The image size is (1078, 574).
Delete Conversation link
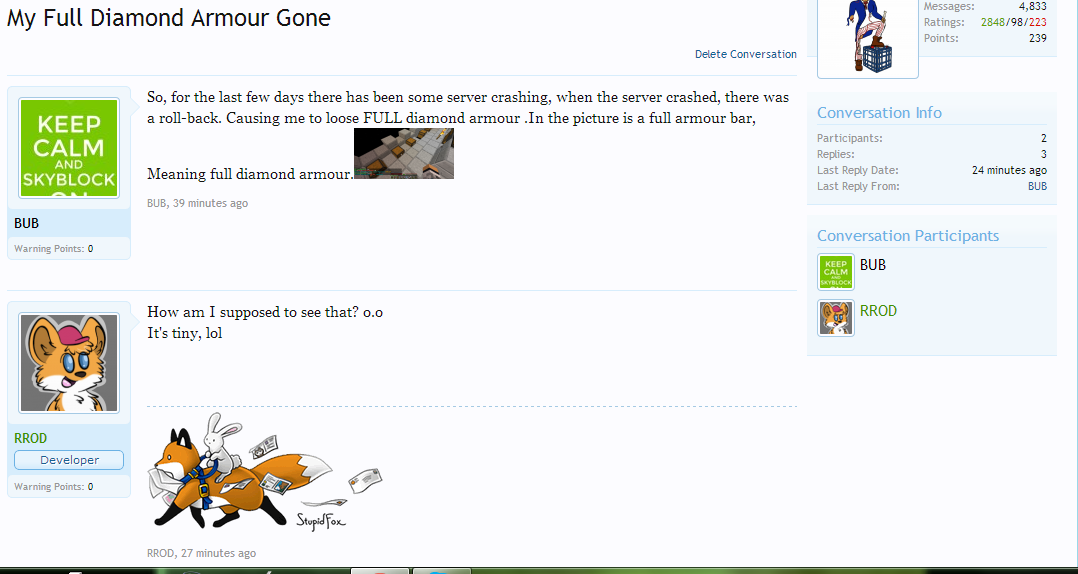tap(745, 54)
